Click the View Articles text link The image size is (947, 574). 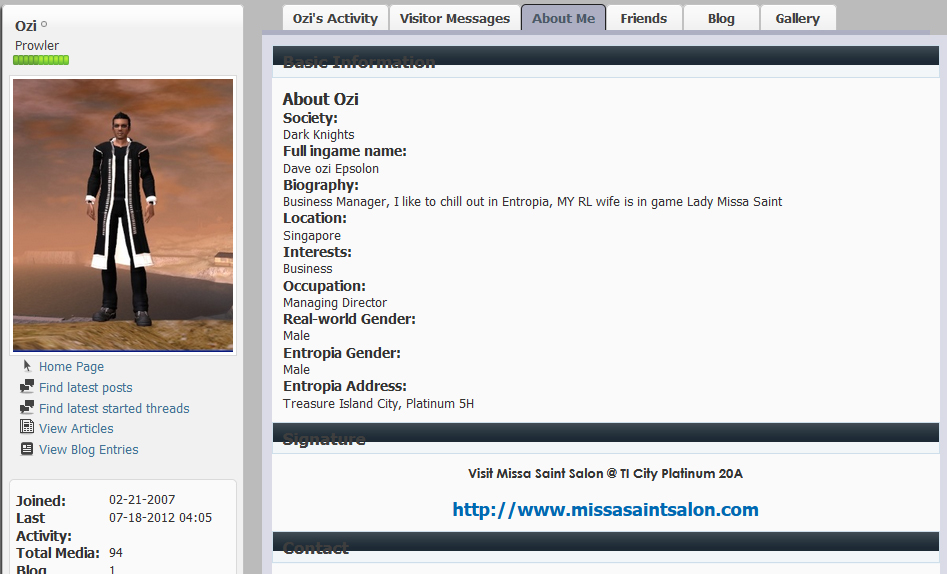tap(76, 429)
